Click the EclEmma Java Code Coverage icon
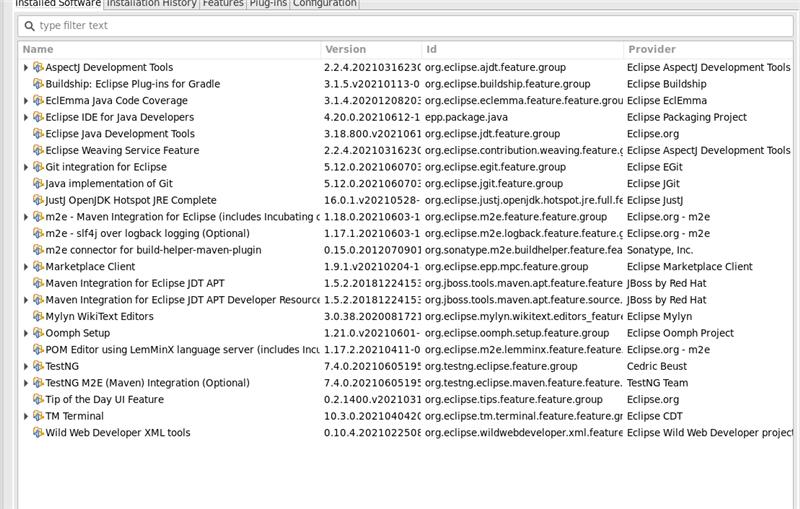This screenshot has height=509, width=800. point(38,100)
